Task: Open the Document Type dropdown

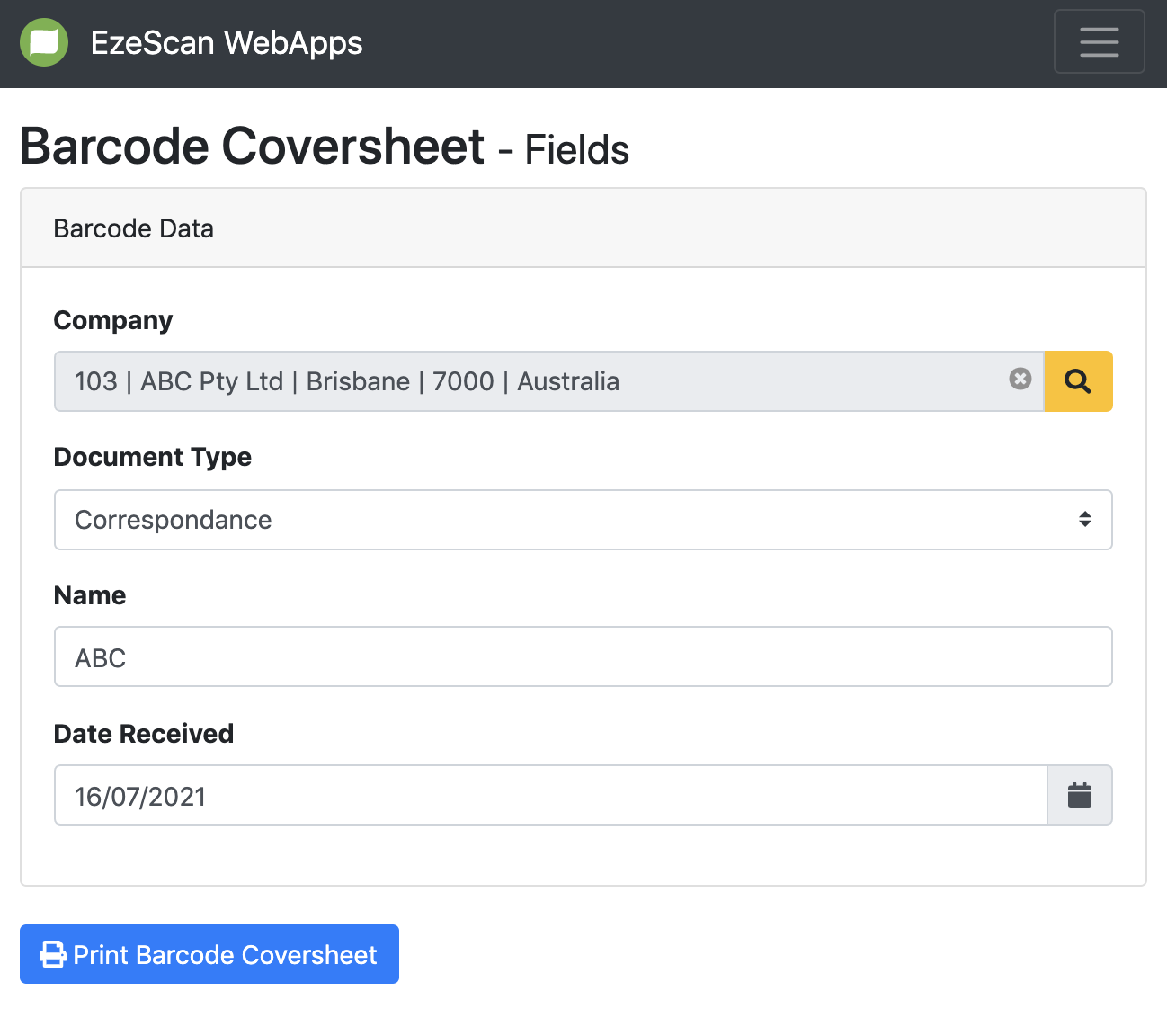Action: tap(583, 520)
